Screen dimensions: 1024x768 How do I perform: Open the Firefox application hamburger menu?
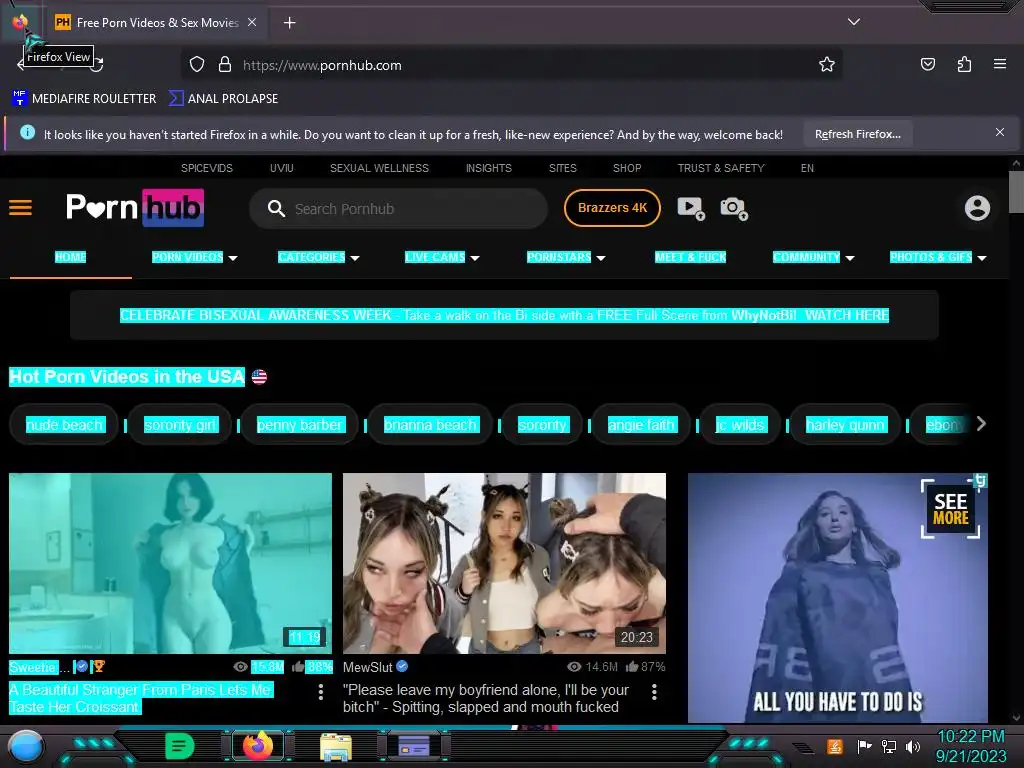point(1000,64)
